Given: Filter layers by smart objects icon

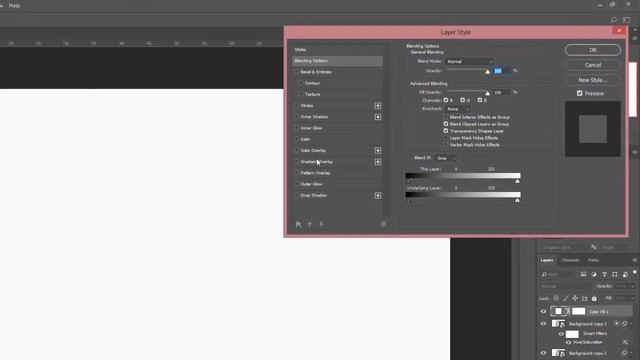Looking at the screenshot, I should click(x=625, y=274).
